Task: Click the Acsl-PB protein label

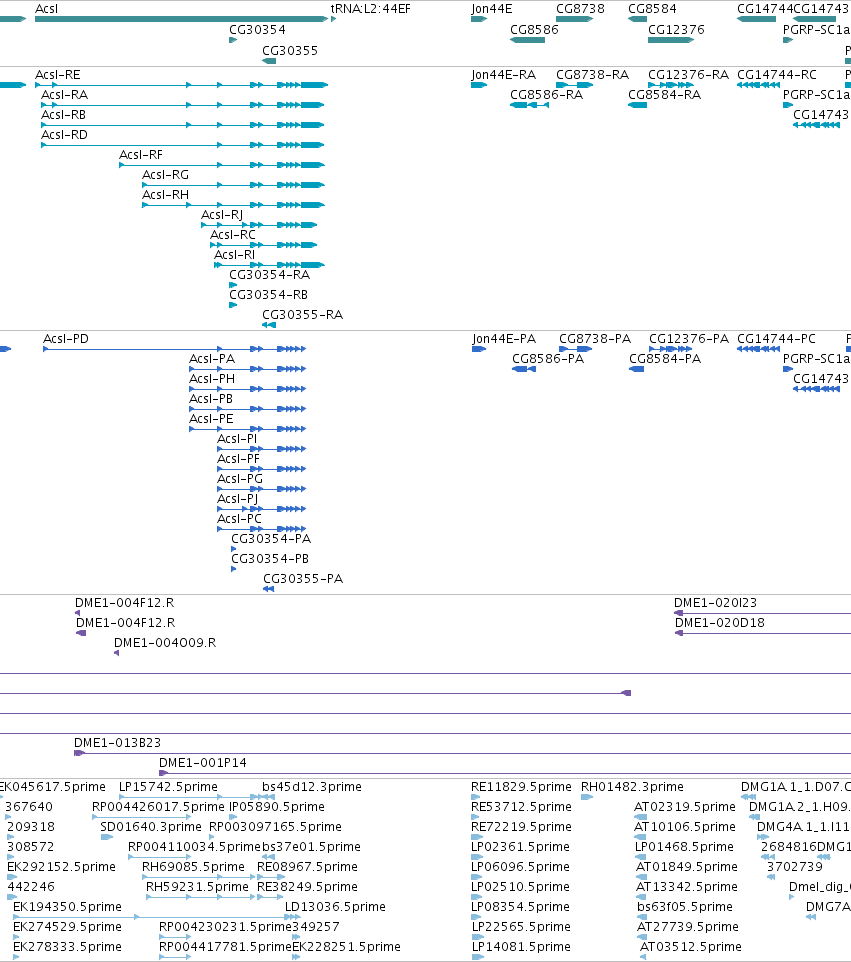Action: (211, 399)
